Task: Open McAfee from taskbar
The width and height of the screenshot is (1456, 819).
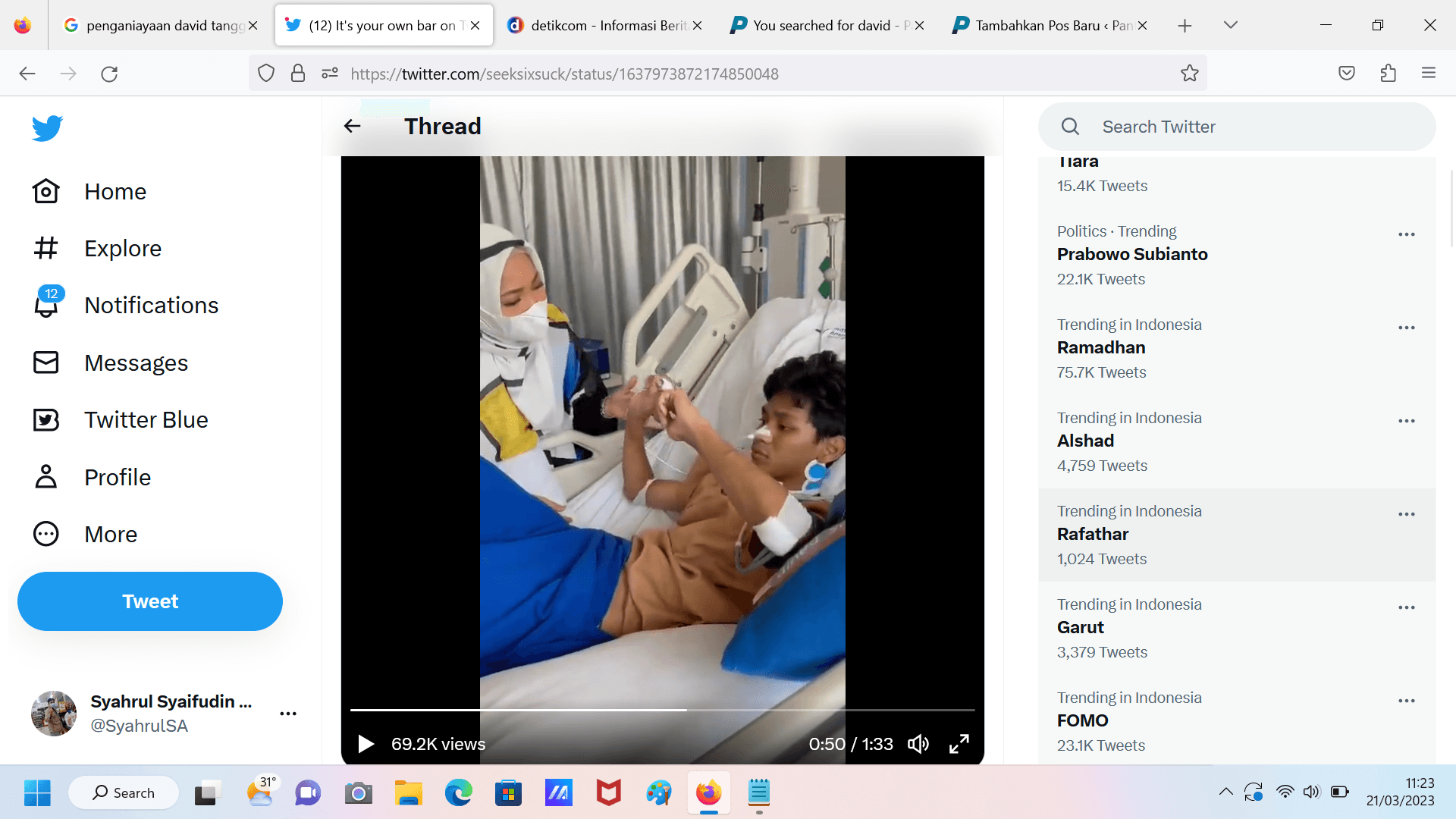Action: [608, 792]
